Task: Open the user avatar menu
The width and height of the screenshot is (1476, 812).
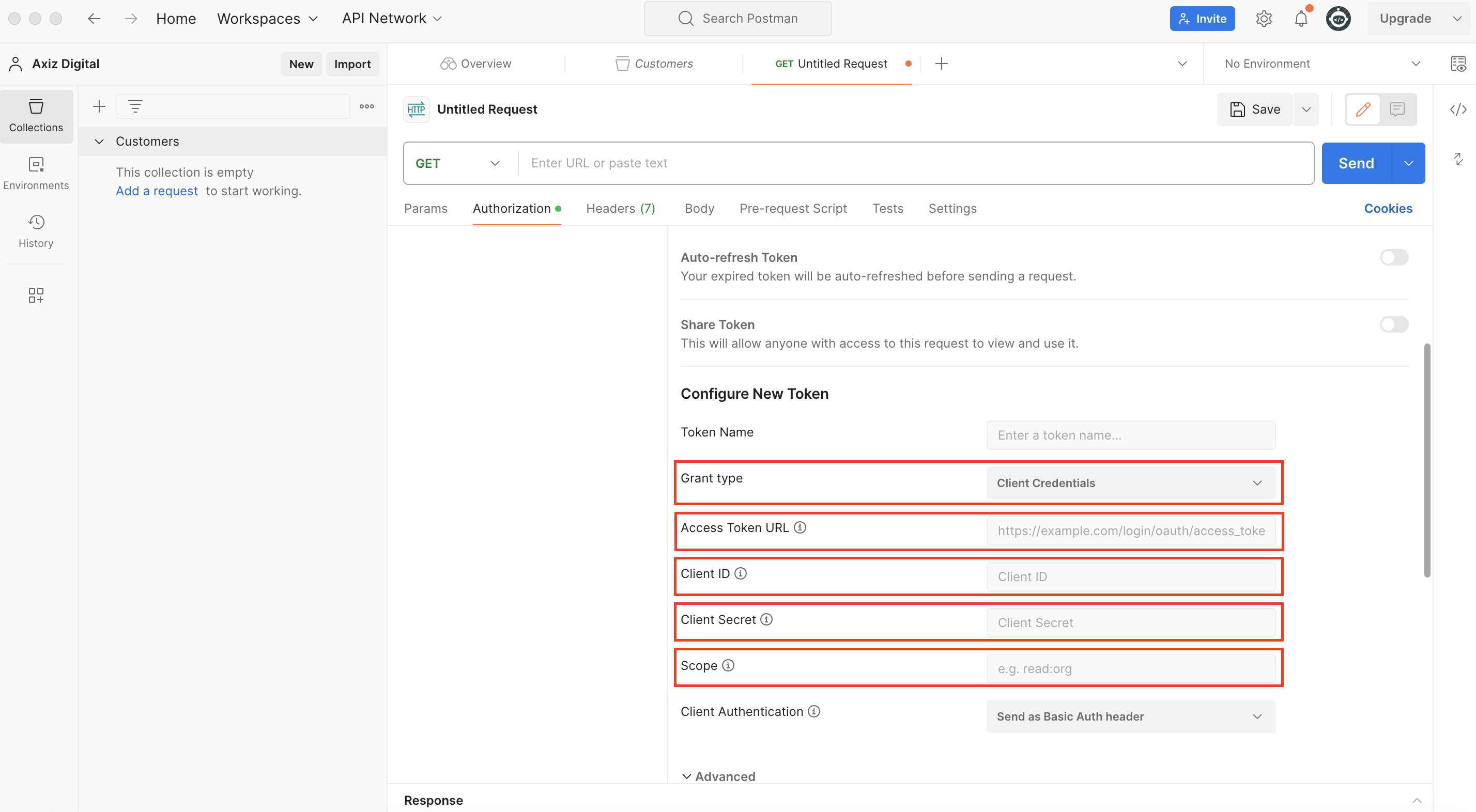Action: click(x=1338, y=18)
